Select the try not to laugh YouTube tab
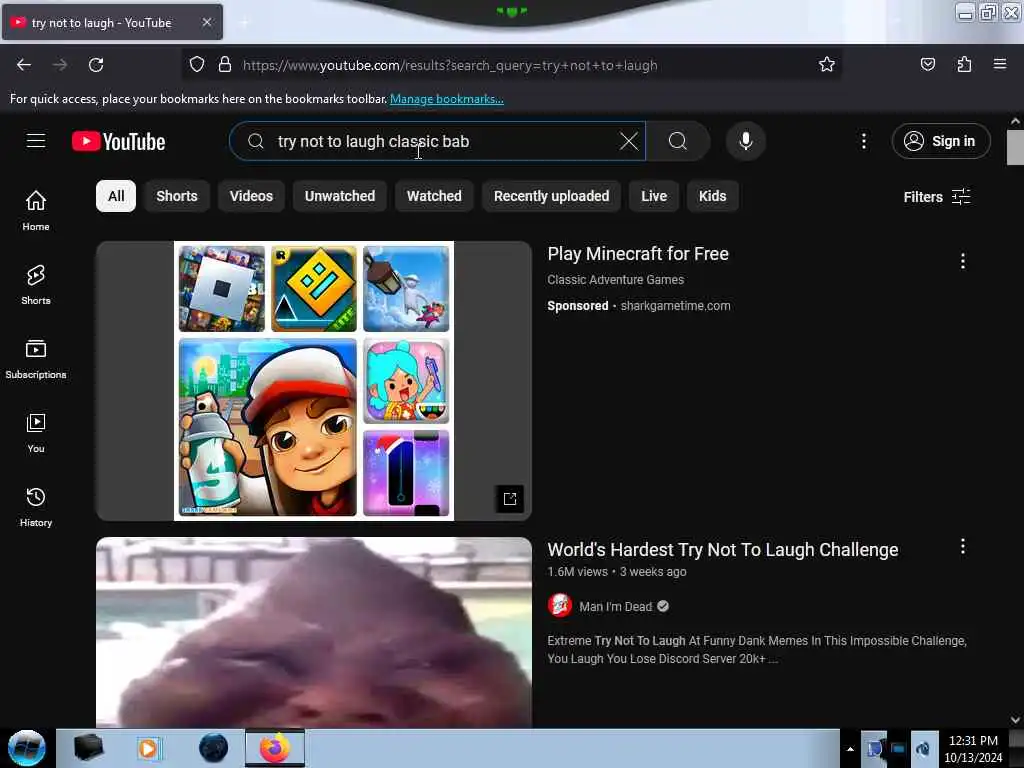Image resolution: width=1024 pixels, height=768 pixels. coord(112,22)
